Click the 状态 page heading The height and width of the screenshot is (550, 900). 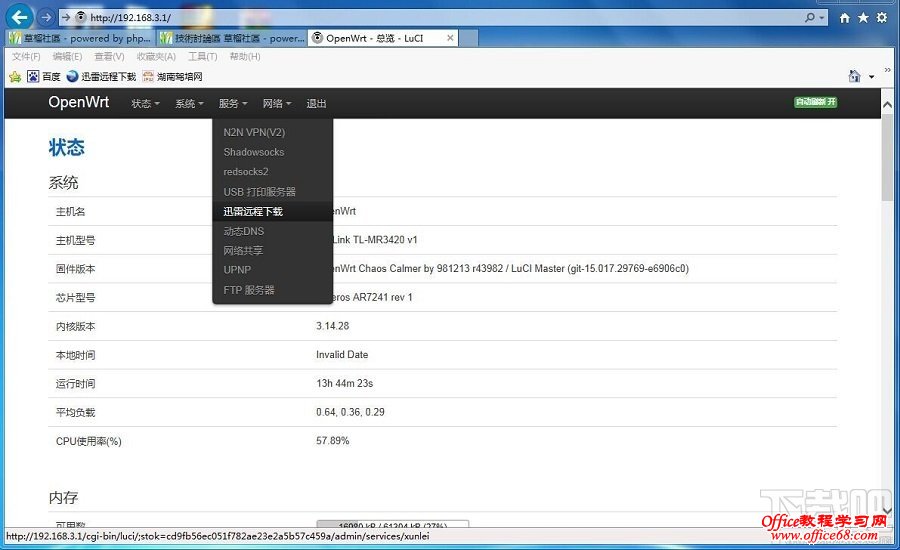tap(67, 147)
